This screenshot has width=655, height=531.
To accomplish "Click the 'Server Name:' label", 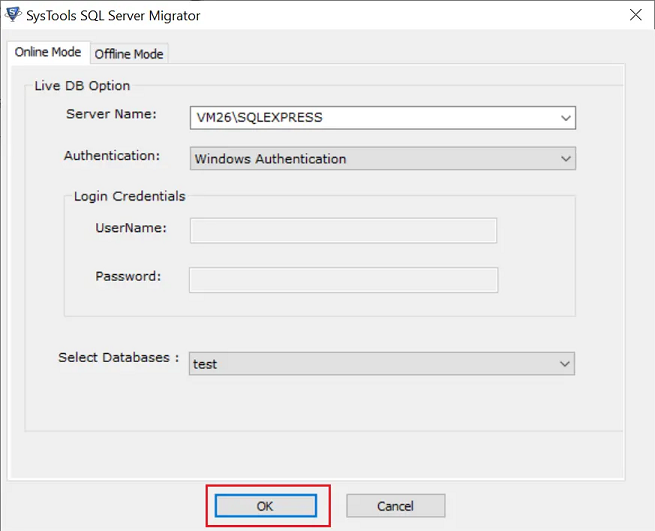I will point(111,114).
